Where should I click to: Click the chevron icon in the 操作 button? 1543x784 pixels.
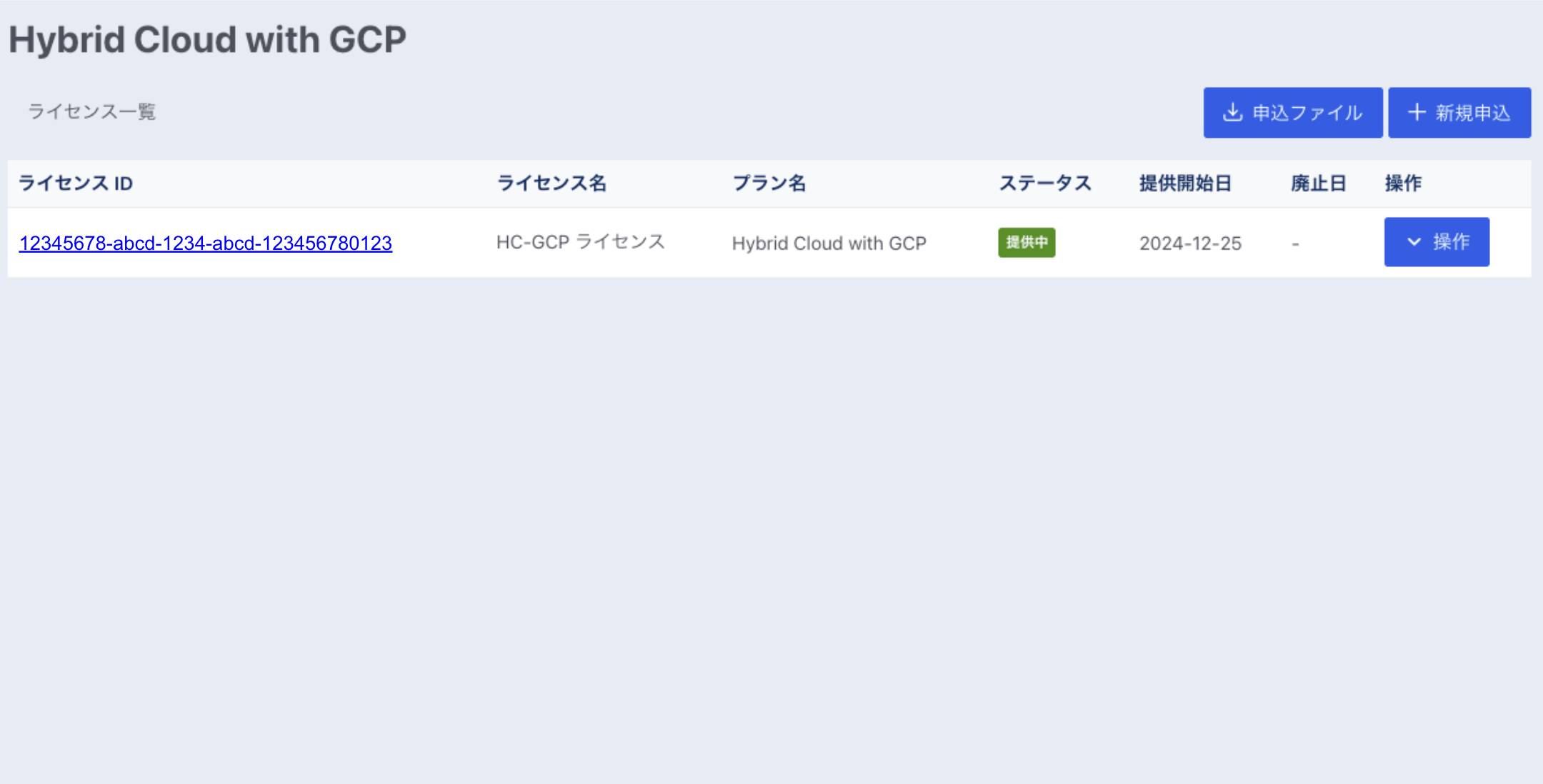click(x=1414, y=242)
